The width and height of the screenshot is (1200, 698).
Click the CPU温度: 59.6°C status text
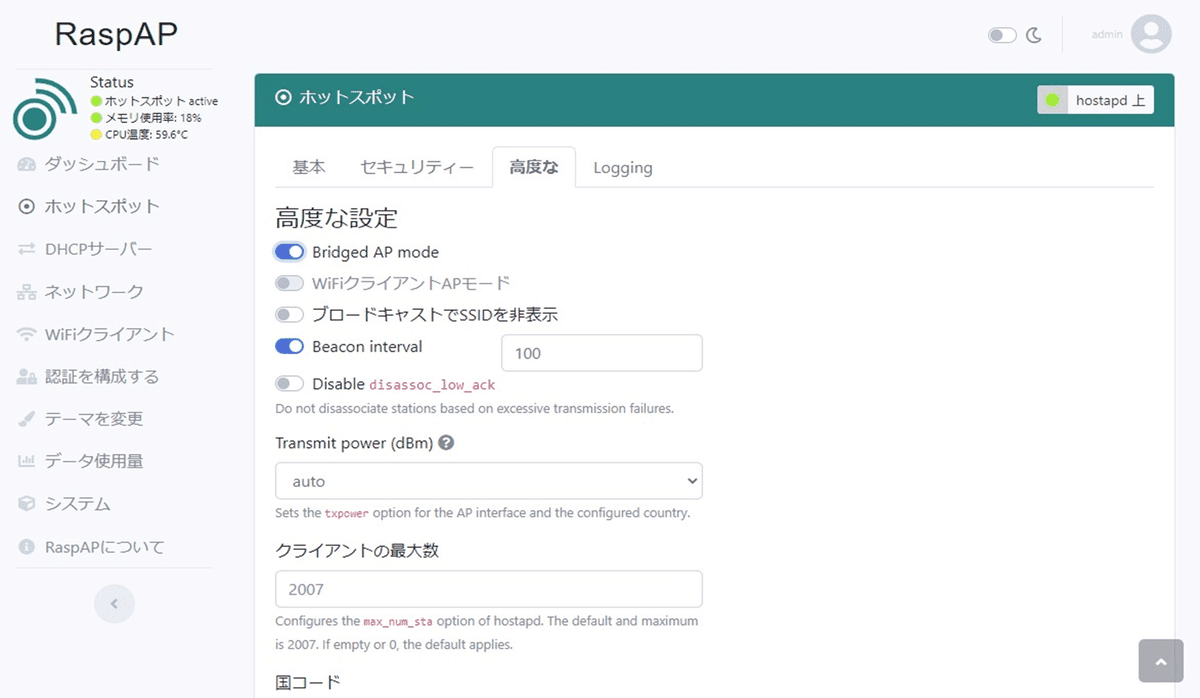coord(146,134)
